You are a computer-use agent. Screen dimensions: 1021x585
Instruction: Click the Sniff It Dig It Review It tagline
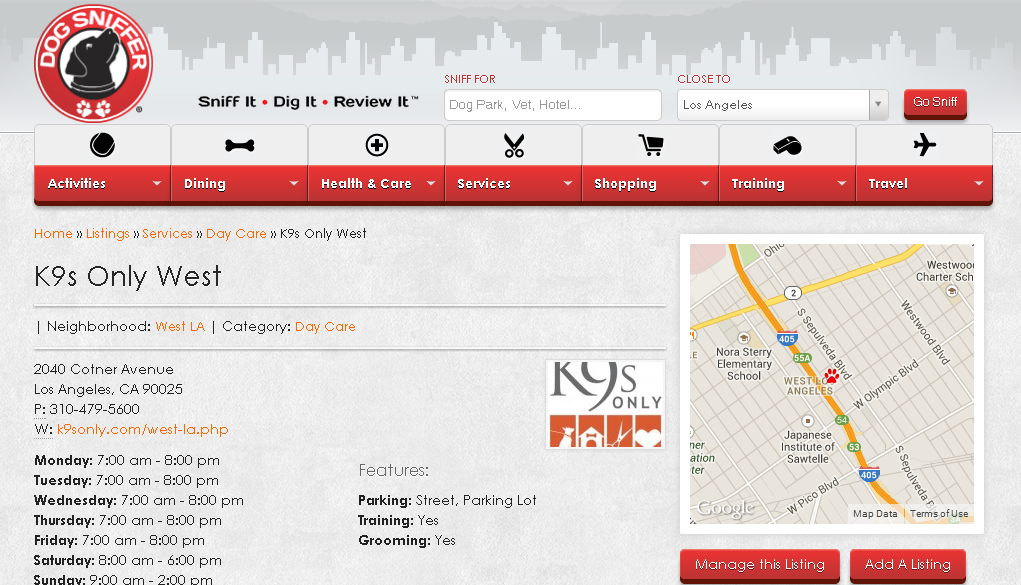point(308,102)
